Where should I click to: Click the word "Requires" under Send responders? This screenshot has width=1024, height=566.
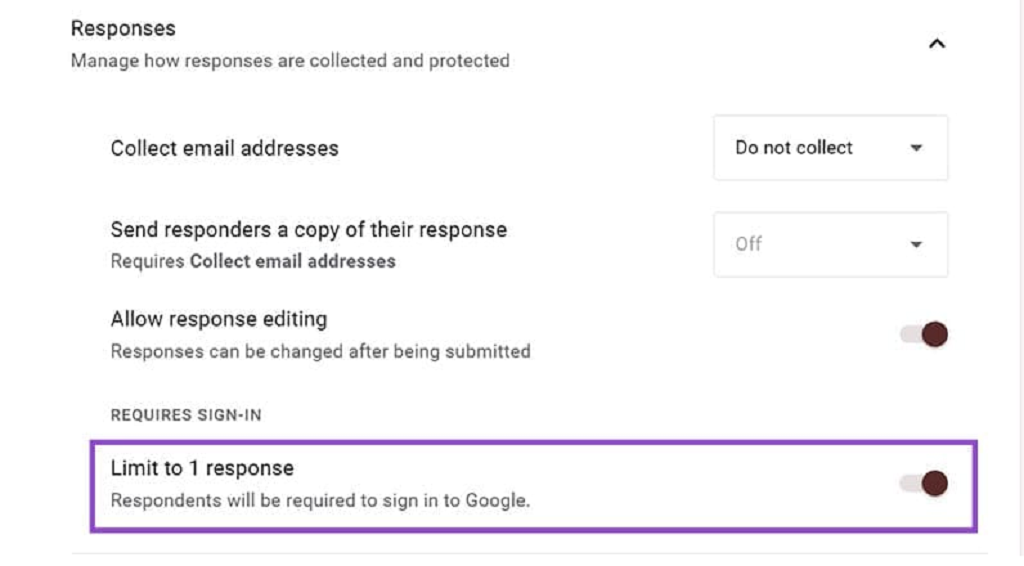[148, 262]
